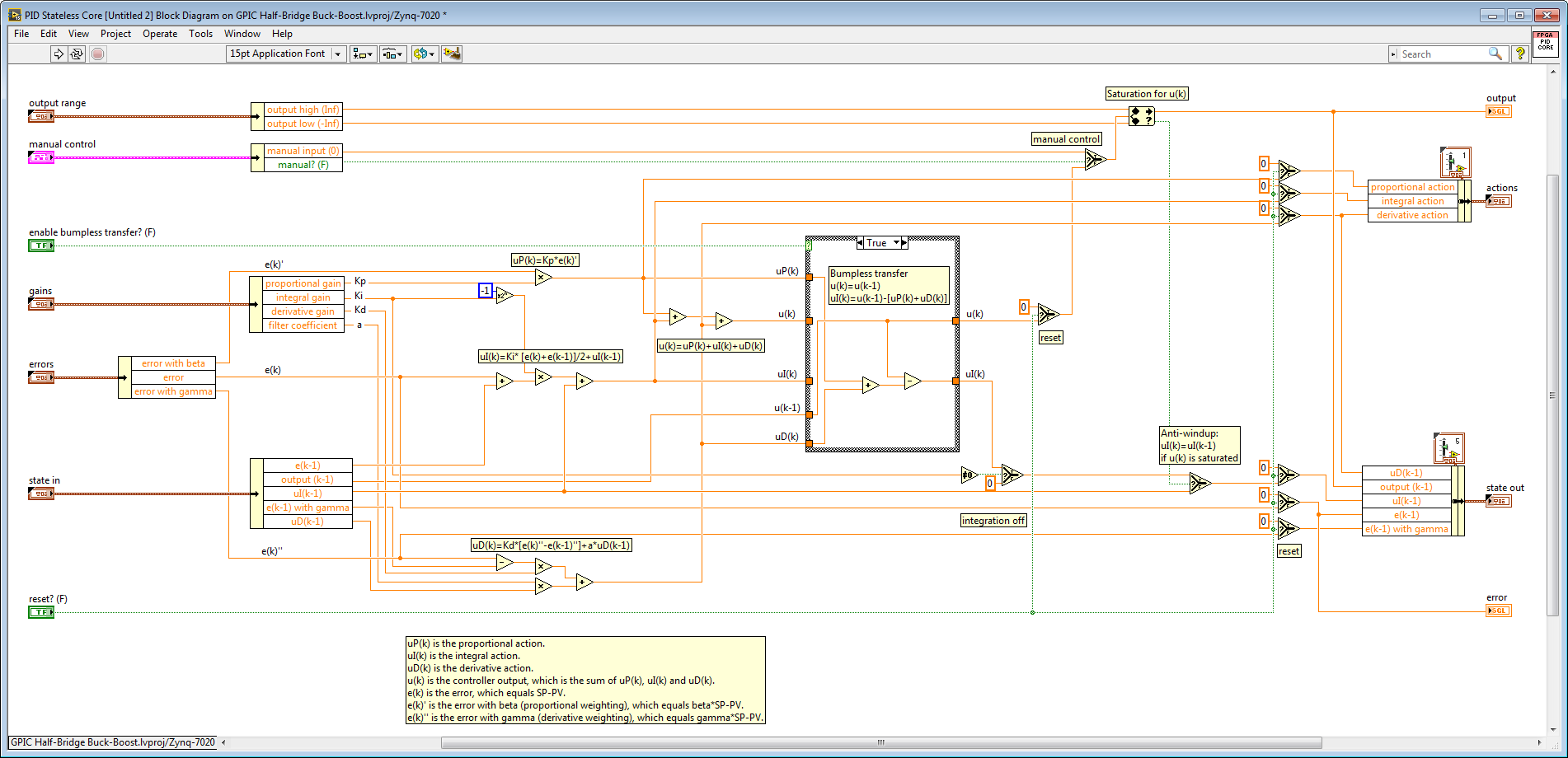This screenshot has height=758, width=1568.
Task: Select the Saturation for u(k) coerce node
Action: (x=1142, y=116)
